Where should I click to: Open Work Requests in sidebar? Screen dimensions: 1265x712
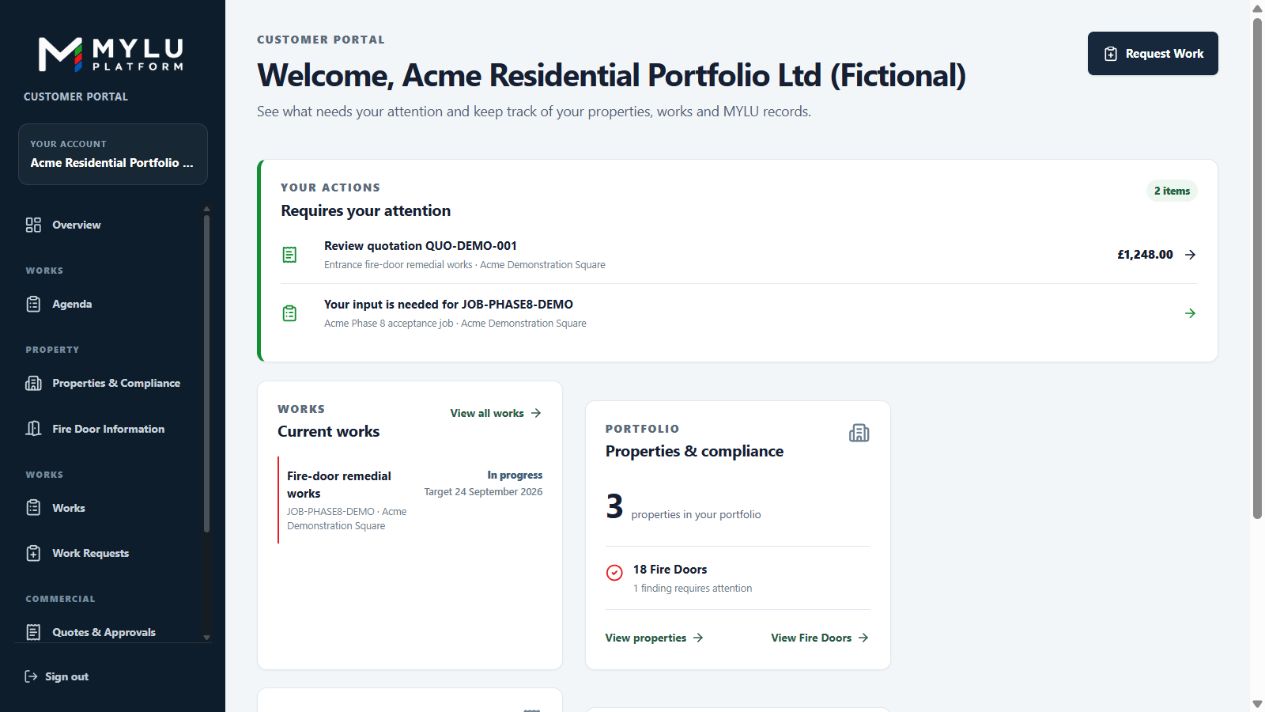point(113,553)
